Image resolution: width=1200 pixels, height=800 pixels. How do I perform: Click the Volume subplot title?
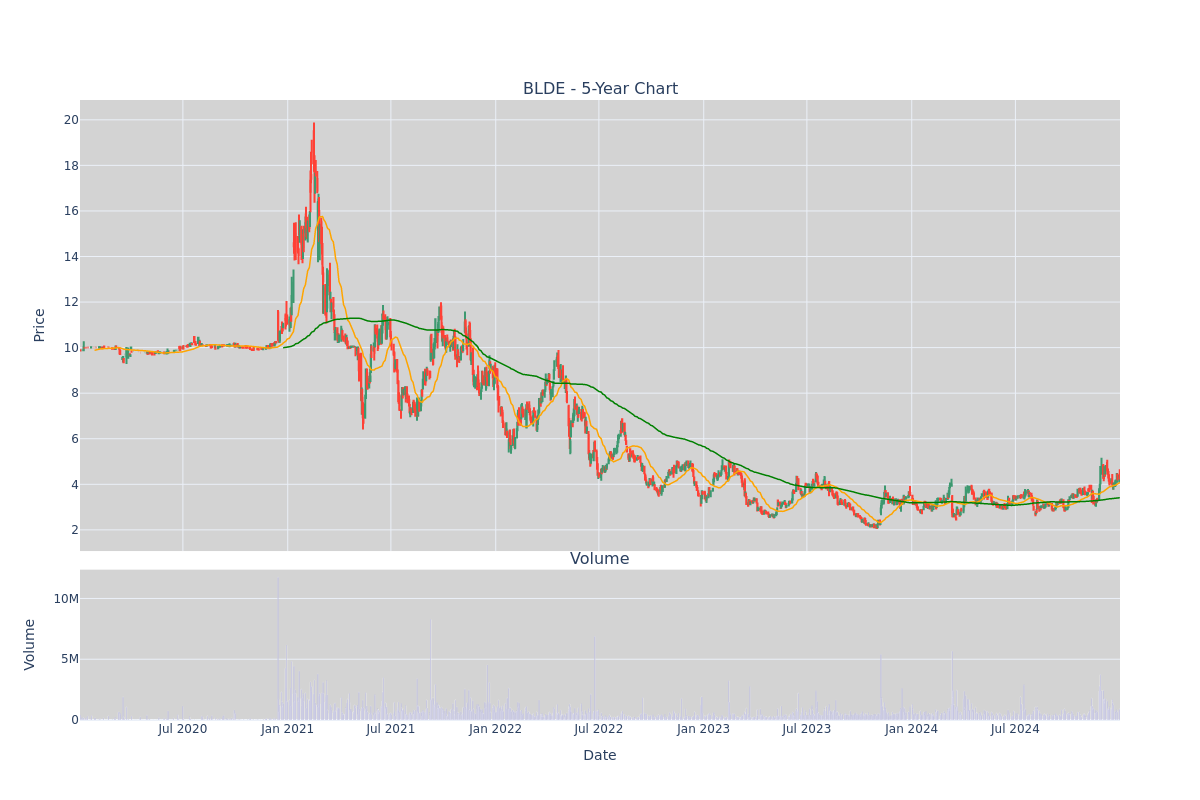pyautogui.click(x=600, y=559)
